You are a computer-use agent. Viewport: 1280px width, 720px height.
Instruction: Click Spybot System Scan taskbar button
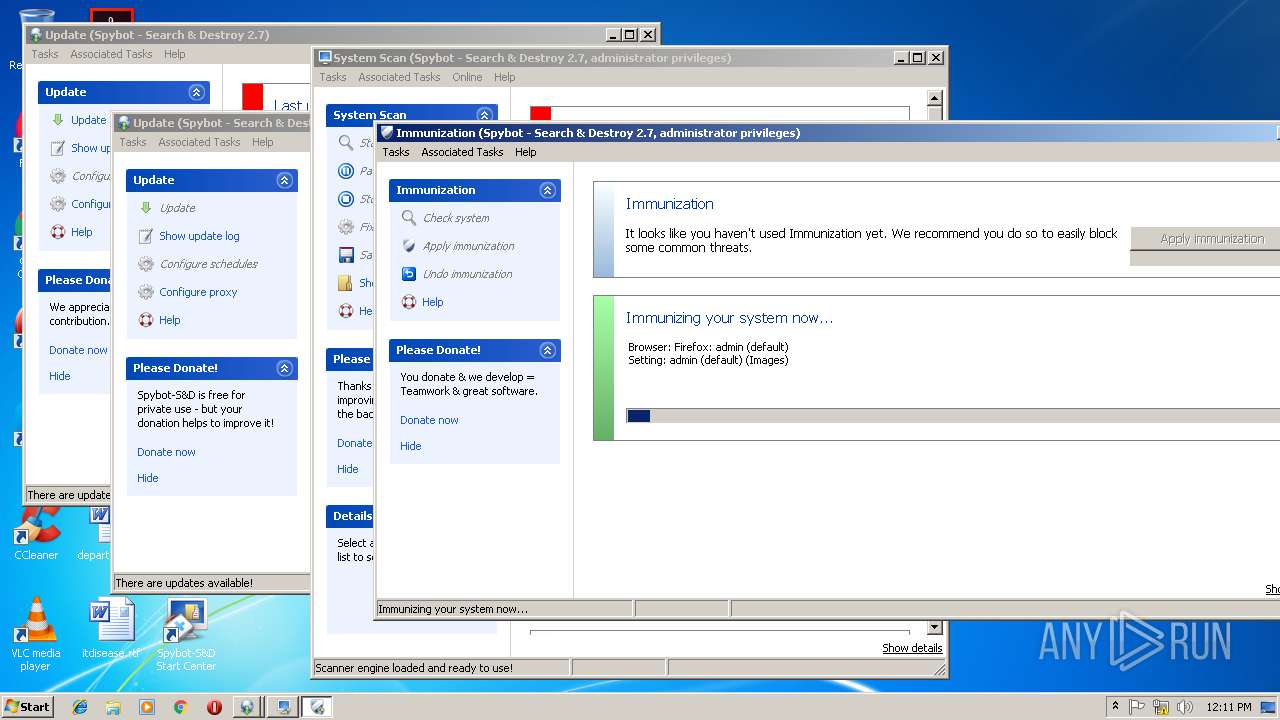(x=283, y=707)
